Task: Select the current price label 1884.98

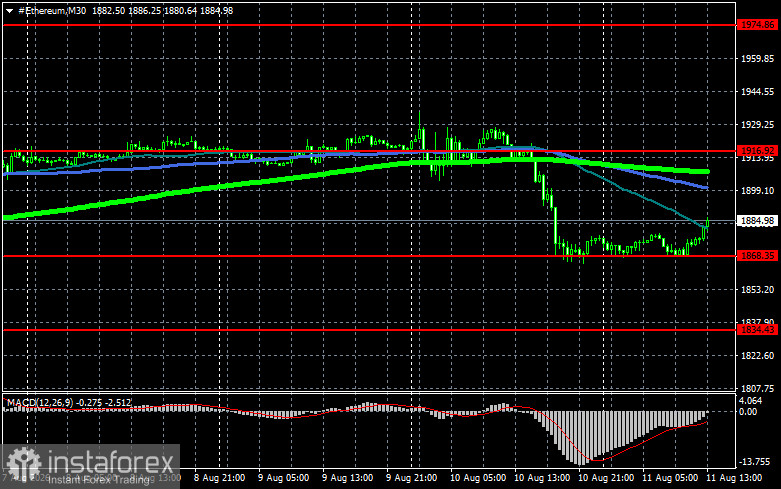Action: point(757,221)
